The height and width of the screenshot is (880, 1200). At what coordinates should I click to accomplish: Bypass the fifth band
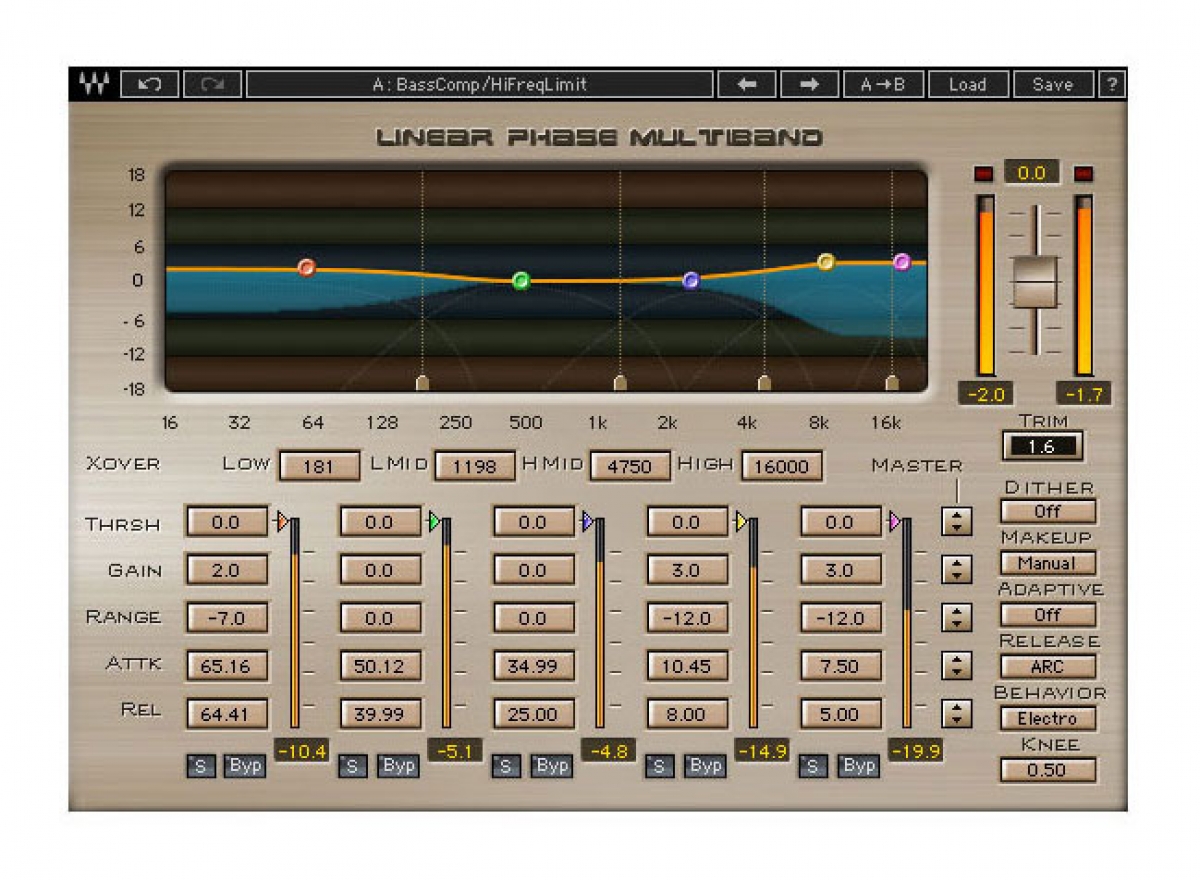(859, 767)
